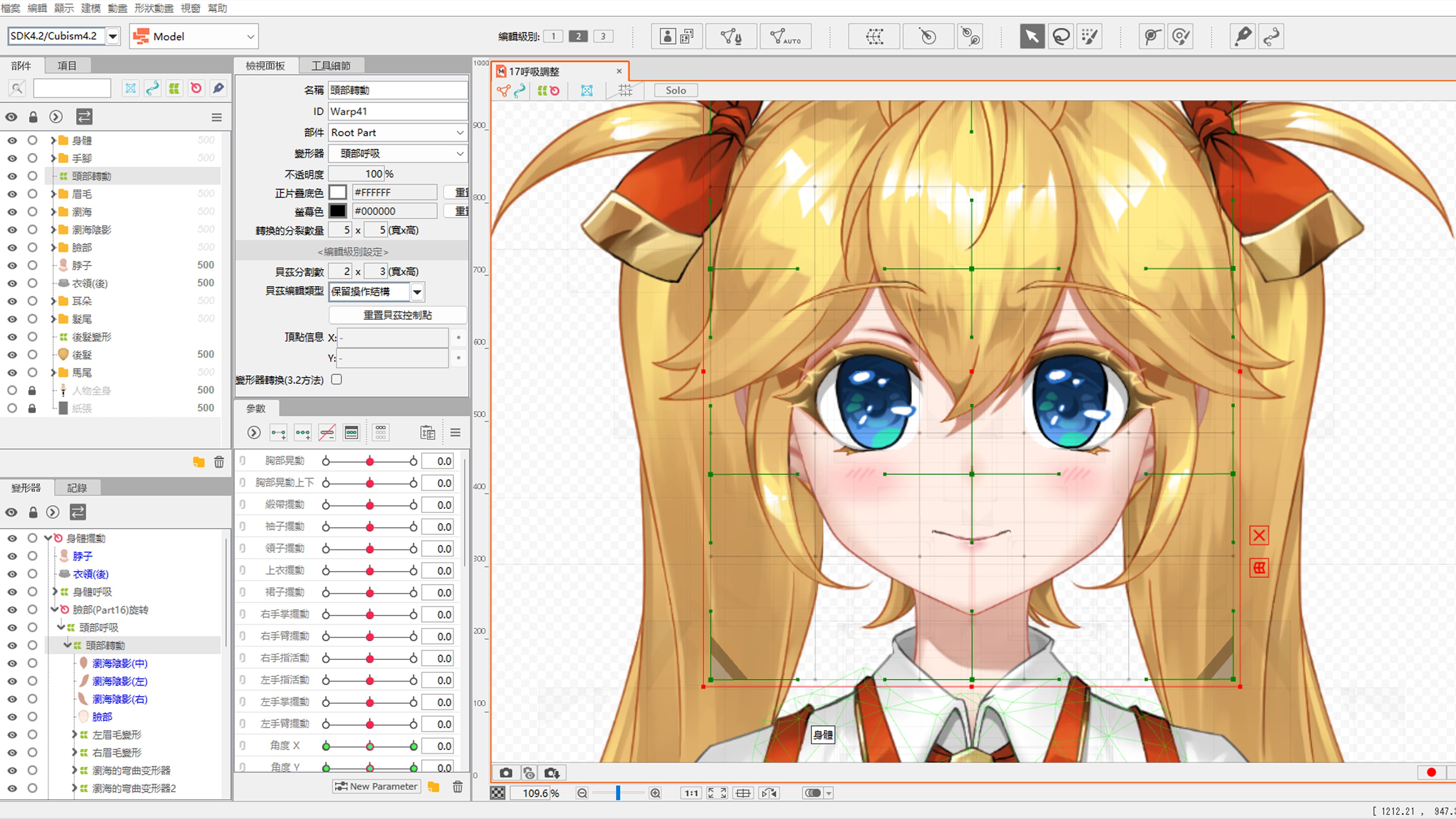
Task: Set edit level to 1
Action: click(553, 36)
